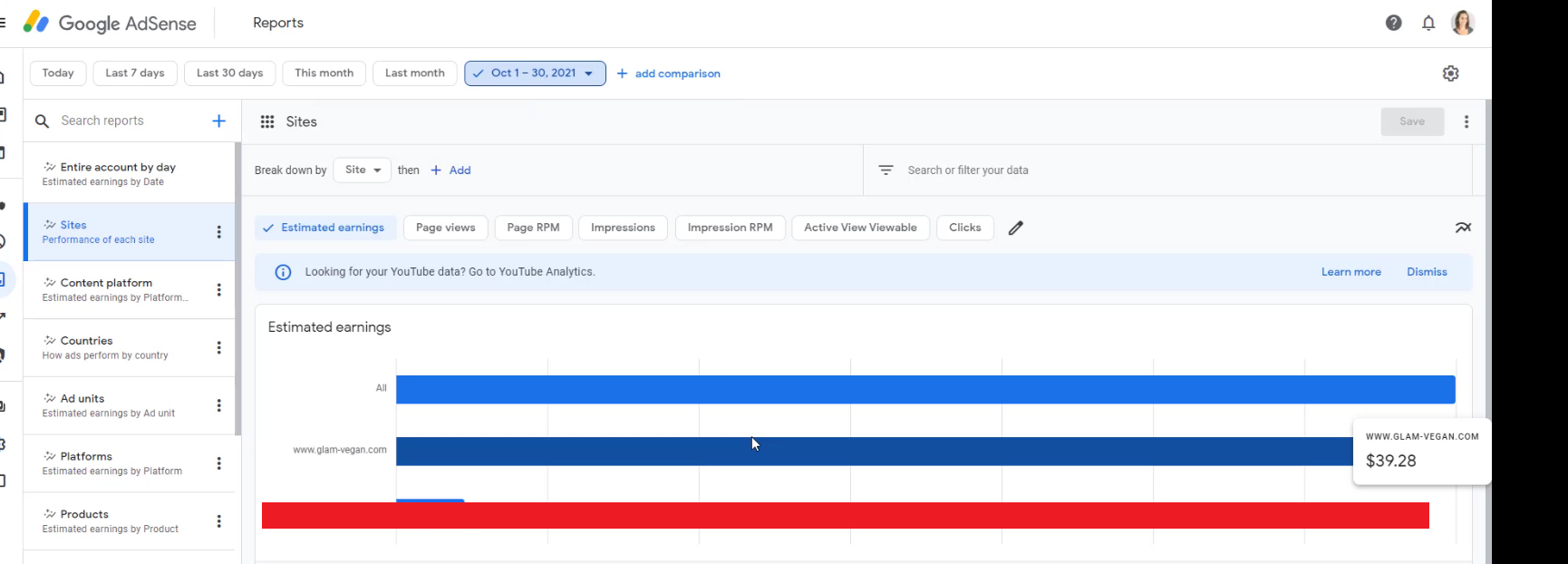Click the info icon in YouTube notice
The height and width of the screenshot is (564, 1568).
pos(283,272)
